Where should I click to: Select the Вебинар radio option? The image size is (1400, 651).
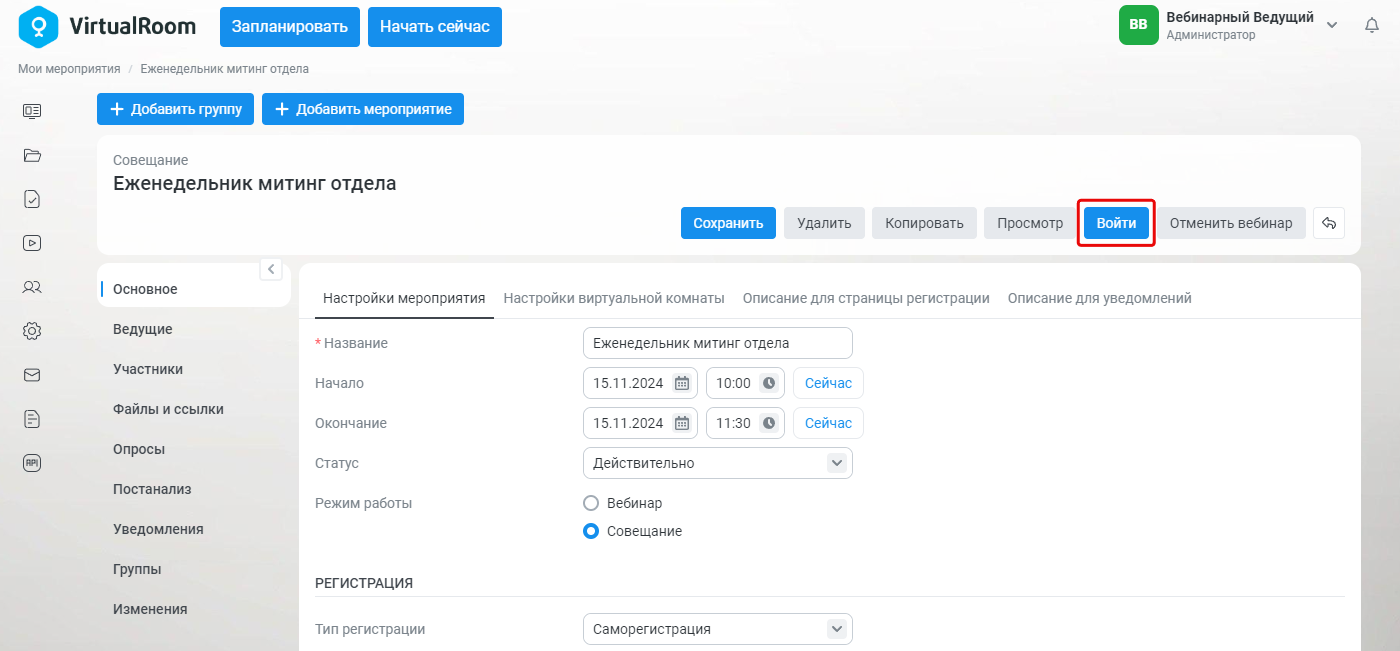pyautogui.click(x=591, y=503)
